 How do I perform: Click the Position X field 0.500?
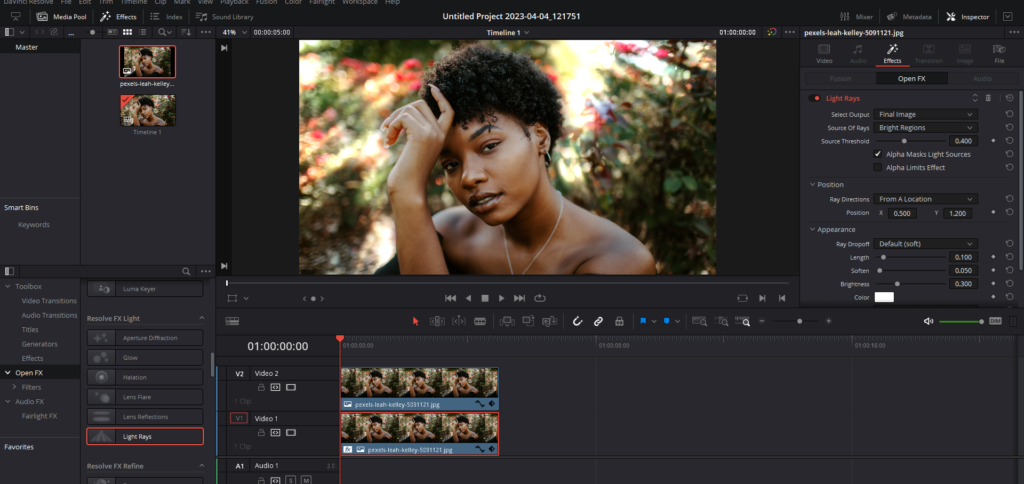(x=903, y=213)
